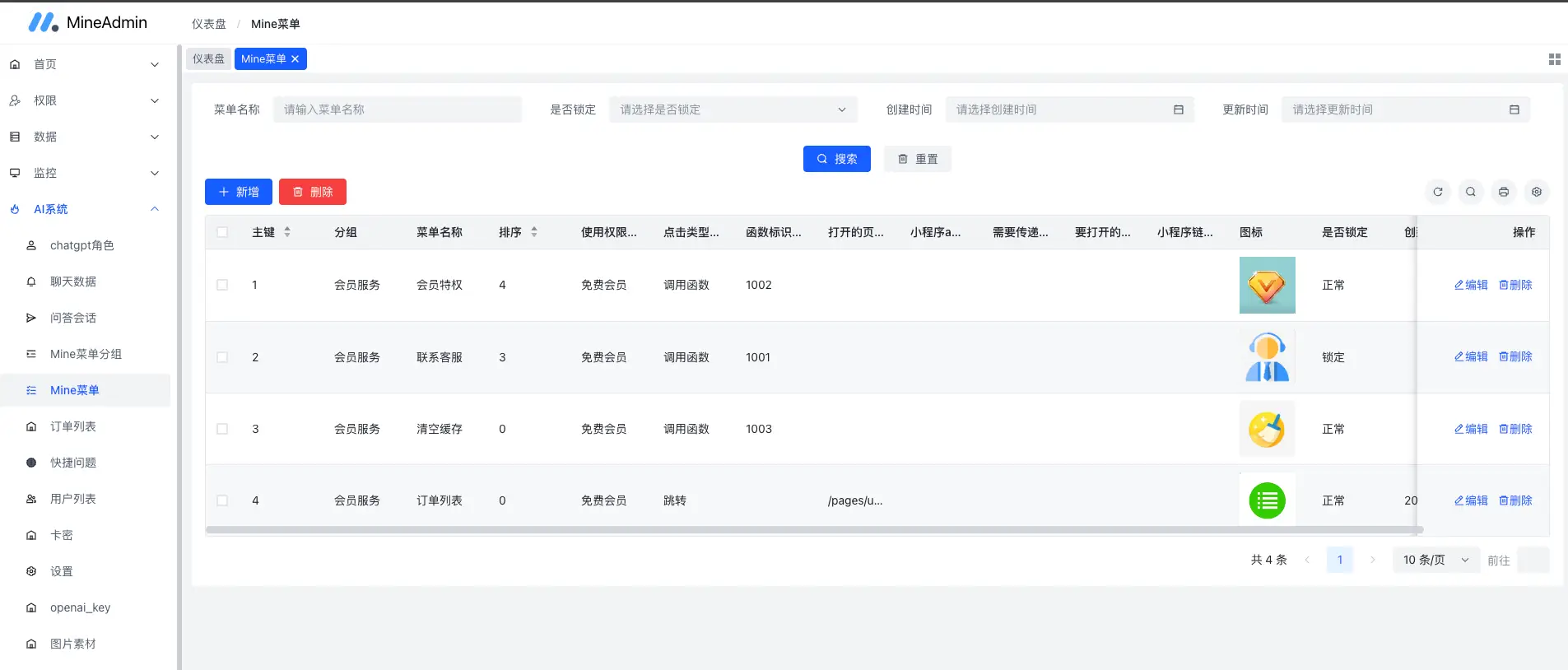The width and height of the screenshot is (1568, 670).
Task: Click the MineAdmin logo
Action: [43, 22]
